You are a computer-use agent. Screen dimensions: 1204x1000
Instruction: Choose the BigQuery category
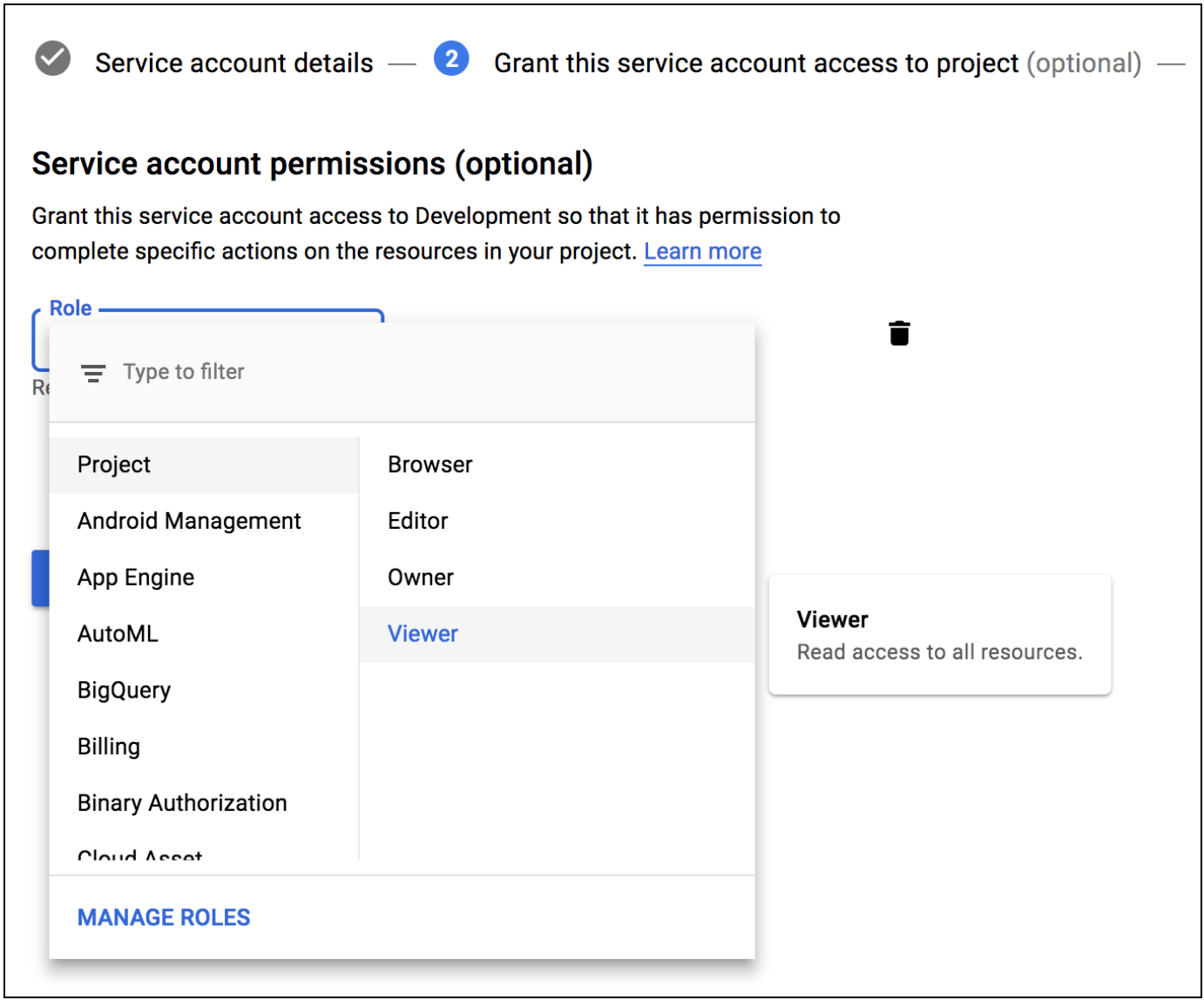[124, 689]
